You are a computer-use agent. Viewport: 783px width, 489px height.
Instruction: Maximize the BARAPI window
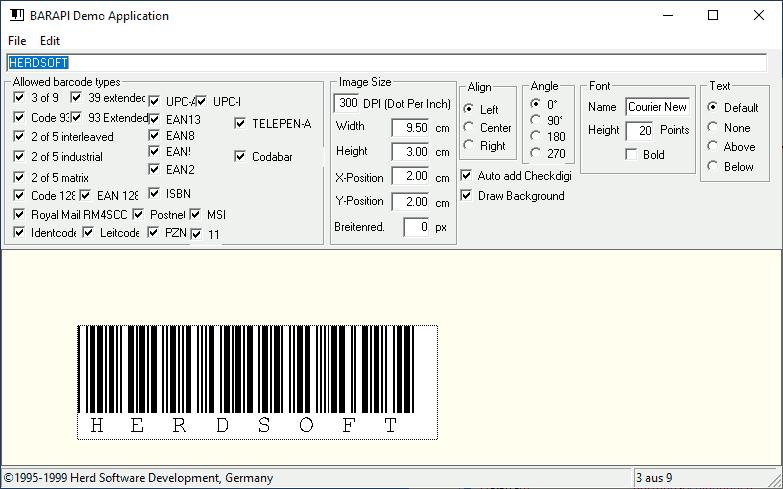[x=713, y=15]
